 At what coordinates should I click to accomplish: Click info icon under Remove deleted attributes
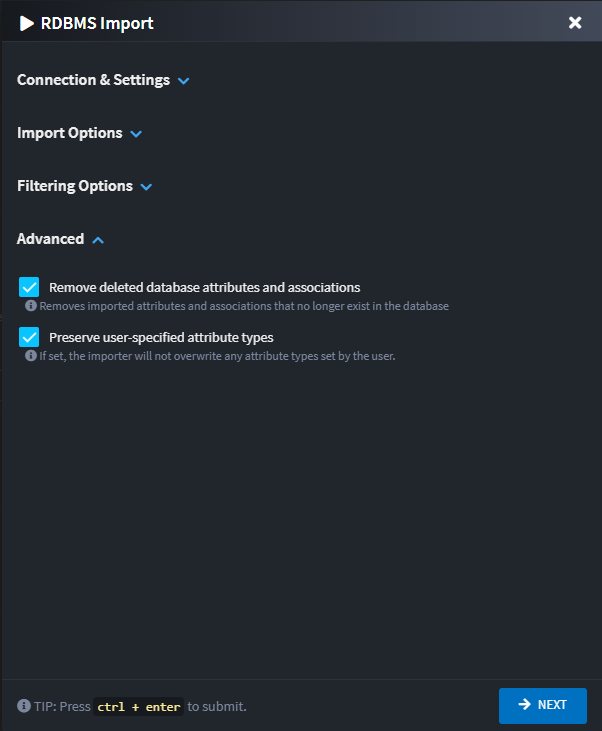coord(31,306)
